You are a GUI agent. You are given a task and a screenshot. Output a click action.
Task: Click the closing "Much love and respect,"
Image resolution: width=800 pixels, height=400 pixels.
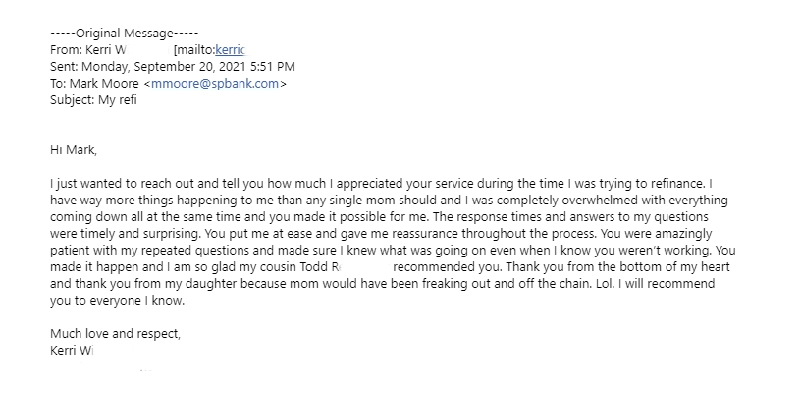115,333
